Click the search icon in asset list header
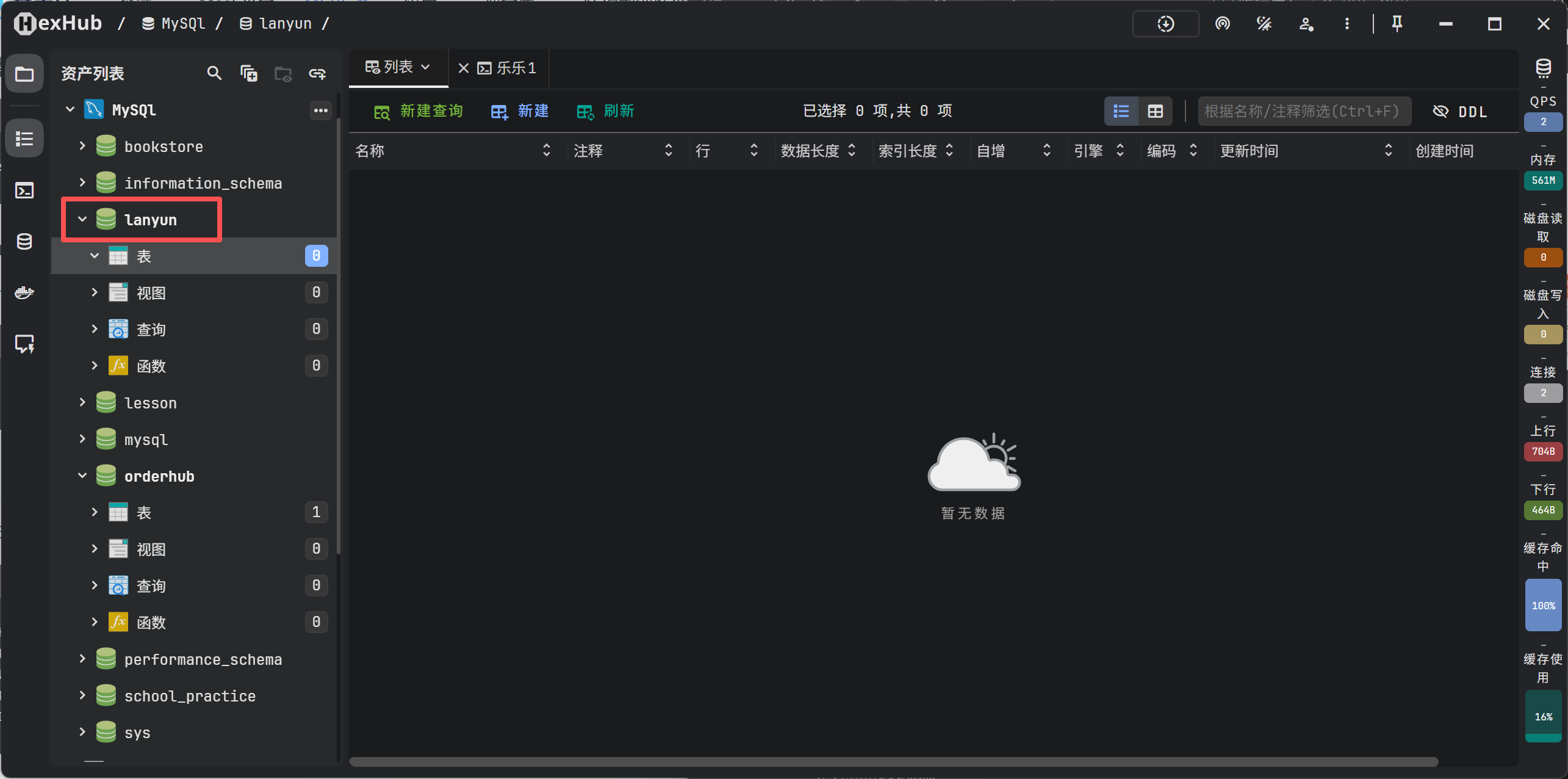1568x779 pixels. (214, 73)
